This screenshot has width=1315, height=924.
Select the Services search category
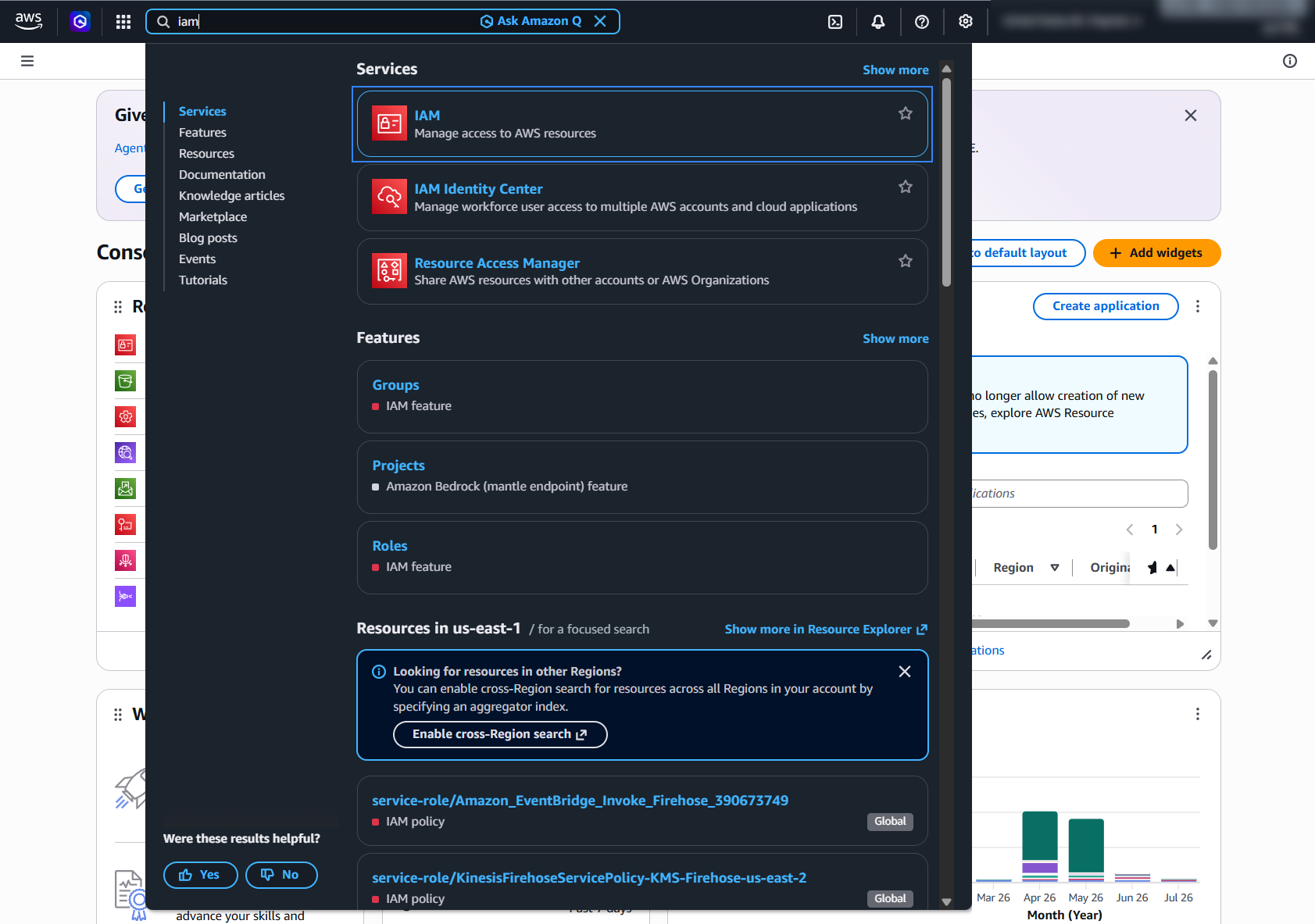(202, 112)
